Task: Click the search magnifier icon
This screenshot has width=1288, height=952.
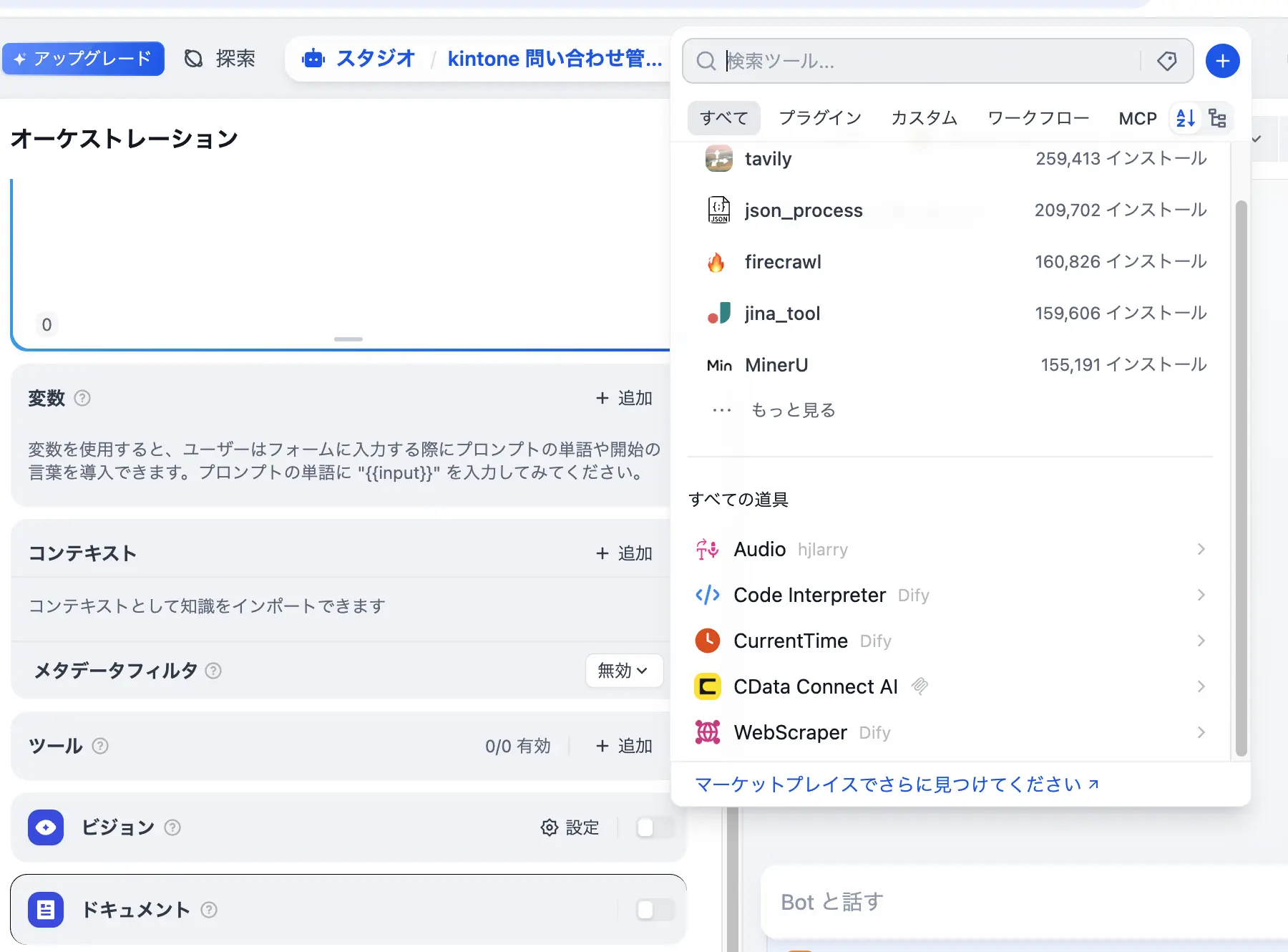Action: click(x=706, y=61)
